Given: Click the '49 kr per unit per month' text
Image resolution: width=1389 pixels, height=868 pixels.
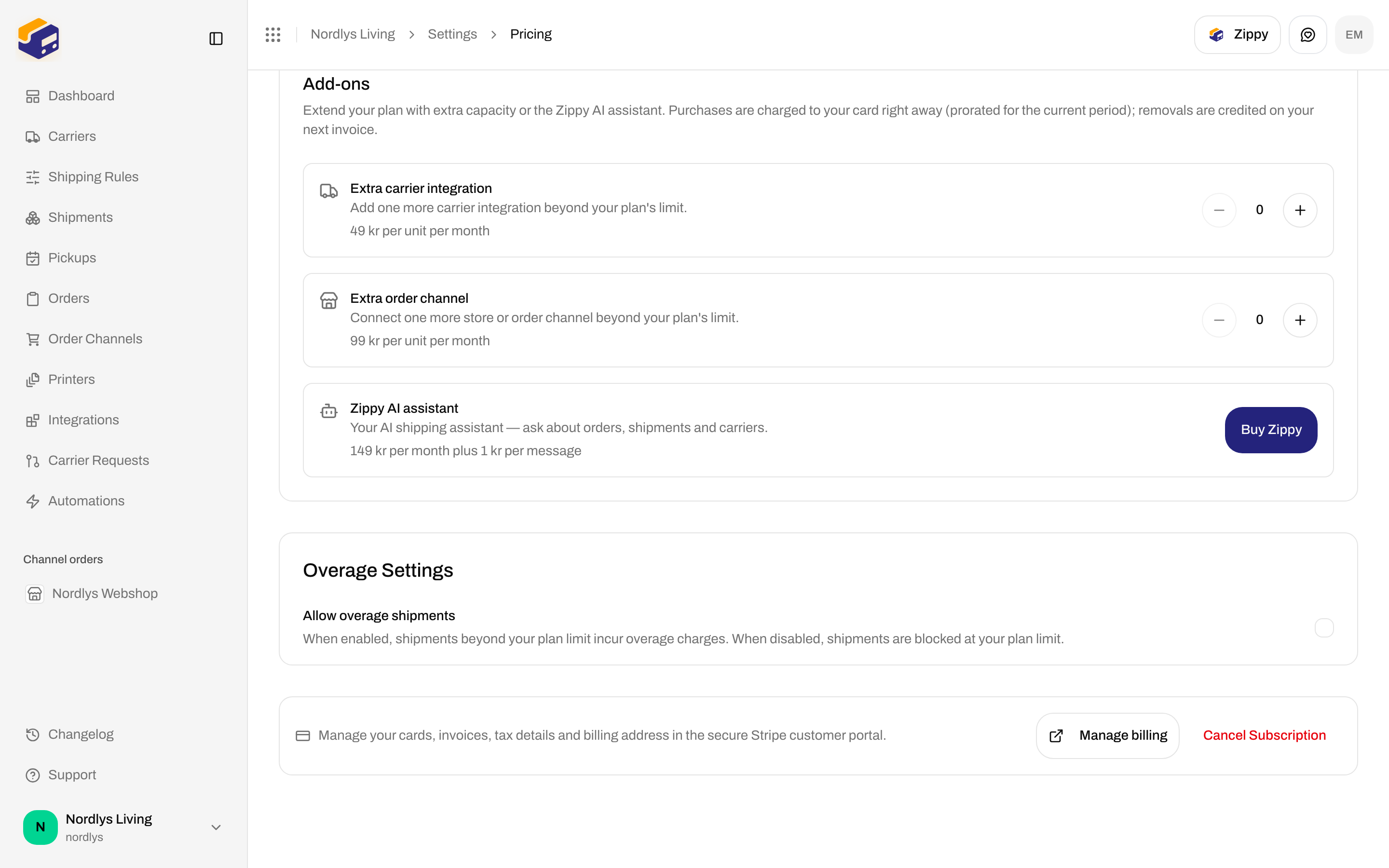Looking at the screenshot, I should 420,231.
